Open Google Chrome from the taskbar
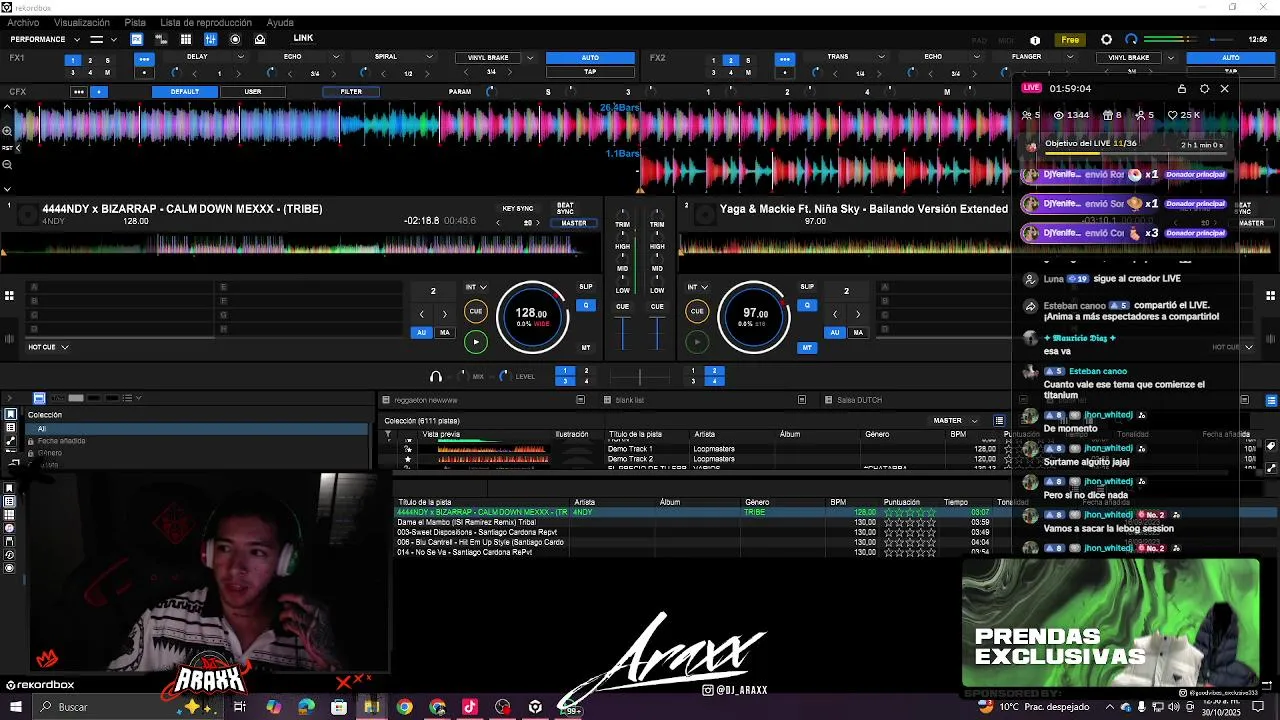Screen dimensions: 1280x720 point(404,707)
